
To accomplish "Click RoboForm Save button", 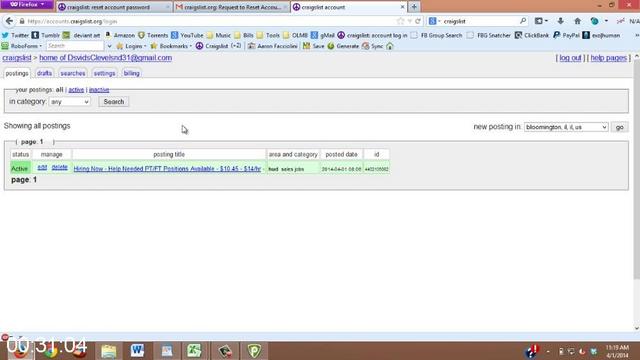I will tap(313, 46).
